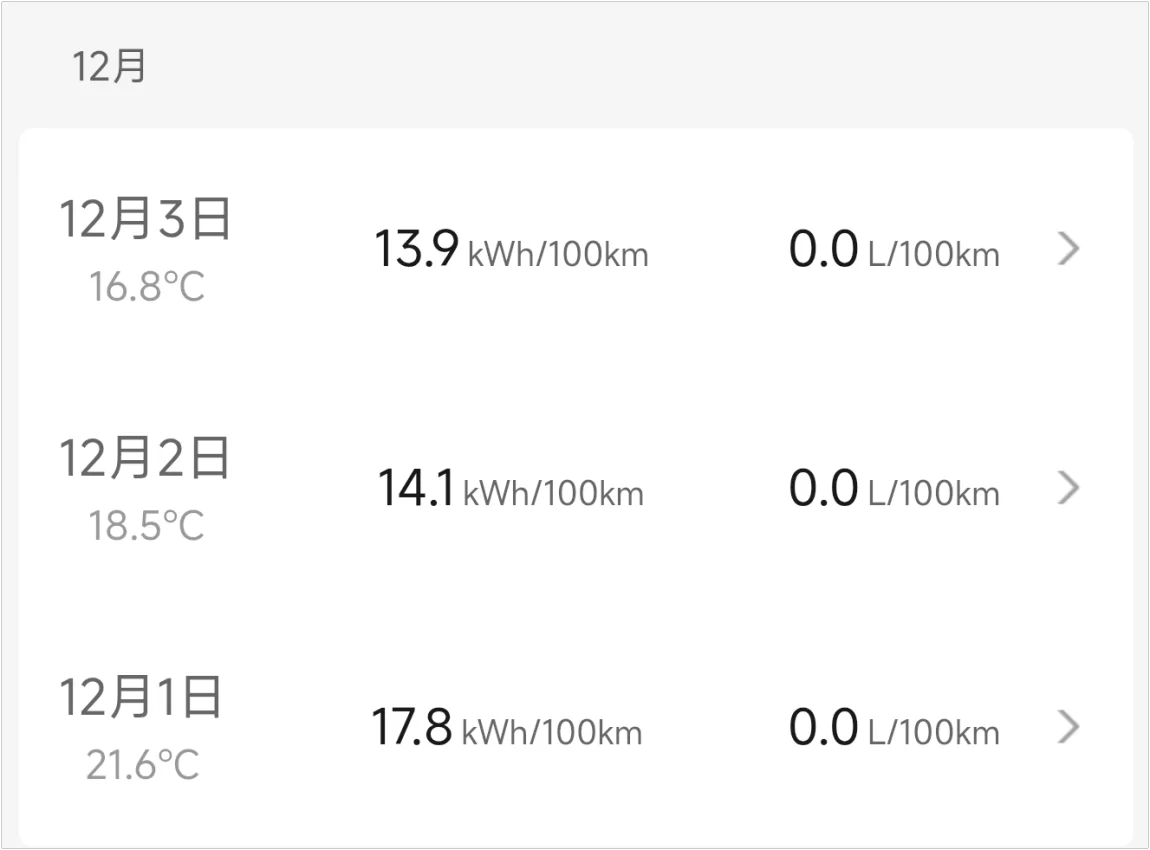The height and width of the screenshot is (850, 1150).
Task: Click the chevron on 12月1日 row
Action: (1068, 727)
